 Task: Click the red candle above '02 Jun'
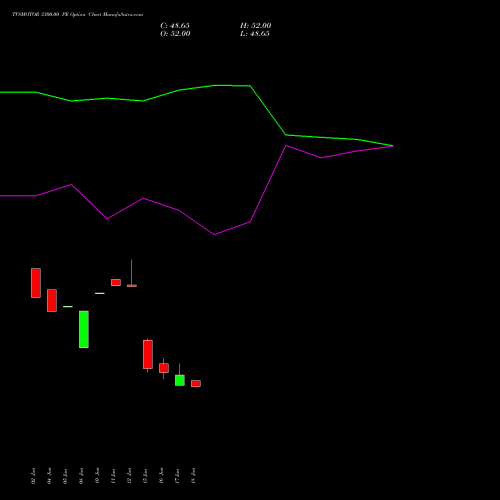(36, 283)
